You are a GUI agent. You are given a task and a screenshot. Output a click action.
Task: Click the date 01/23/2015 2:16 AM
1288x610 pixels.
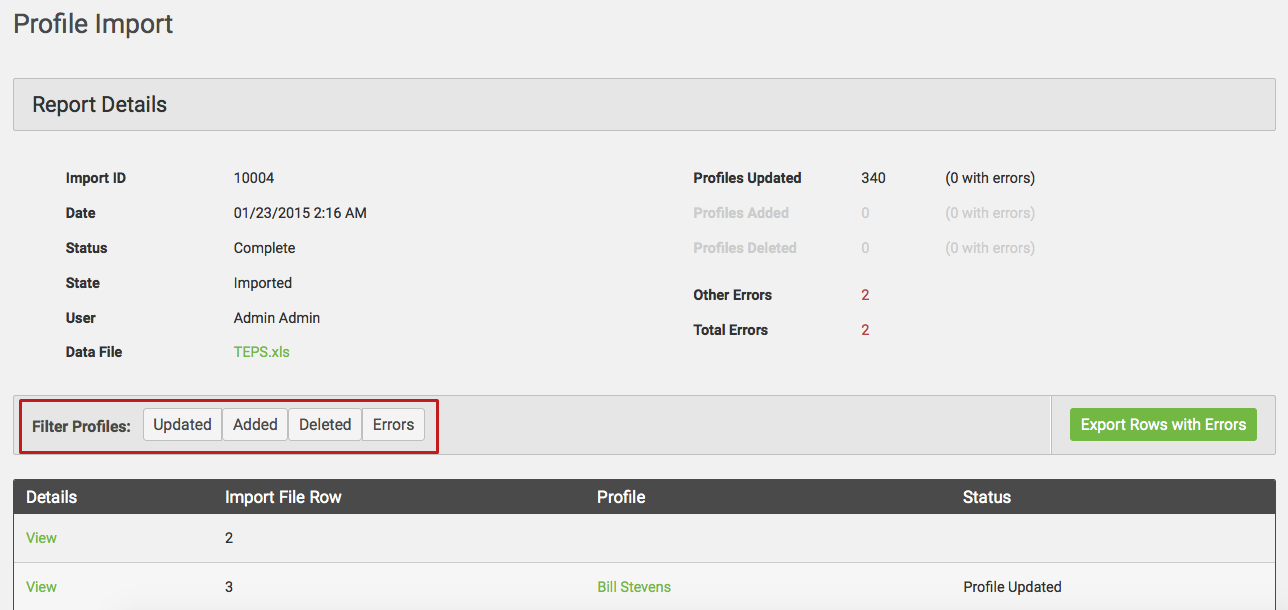300,213
